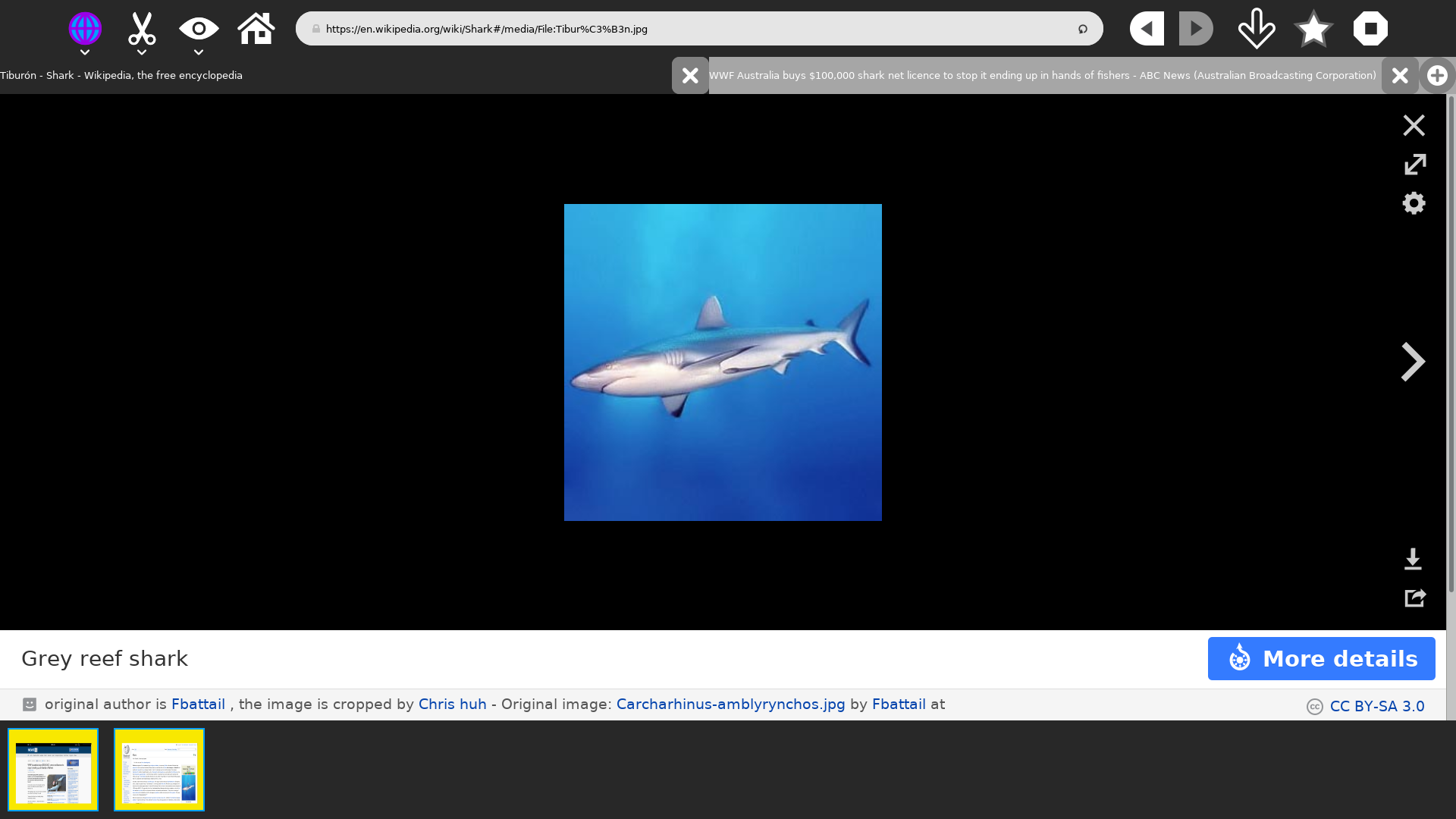Open media viewer settings gear
Image resolution: width=1456 pixels, height=819 pixels.
point(1414,203)
